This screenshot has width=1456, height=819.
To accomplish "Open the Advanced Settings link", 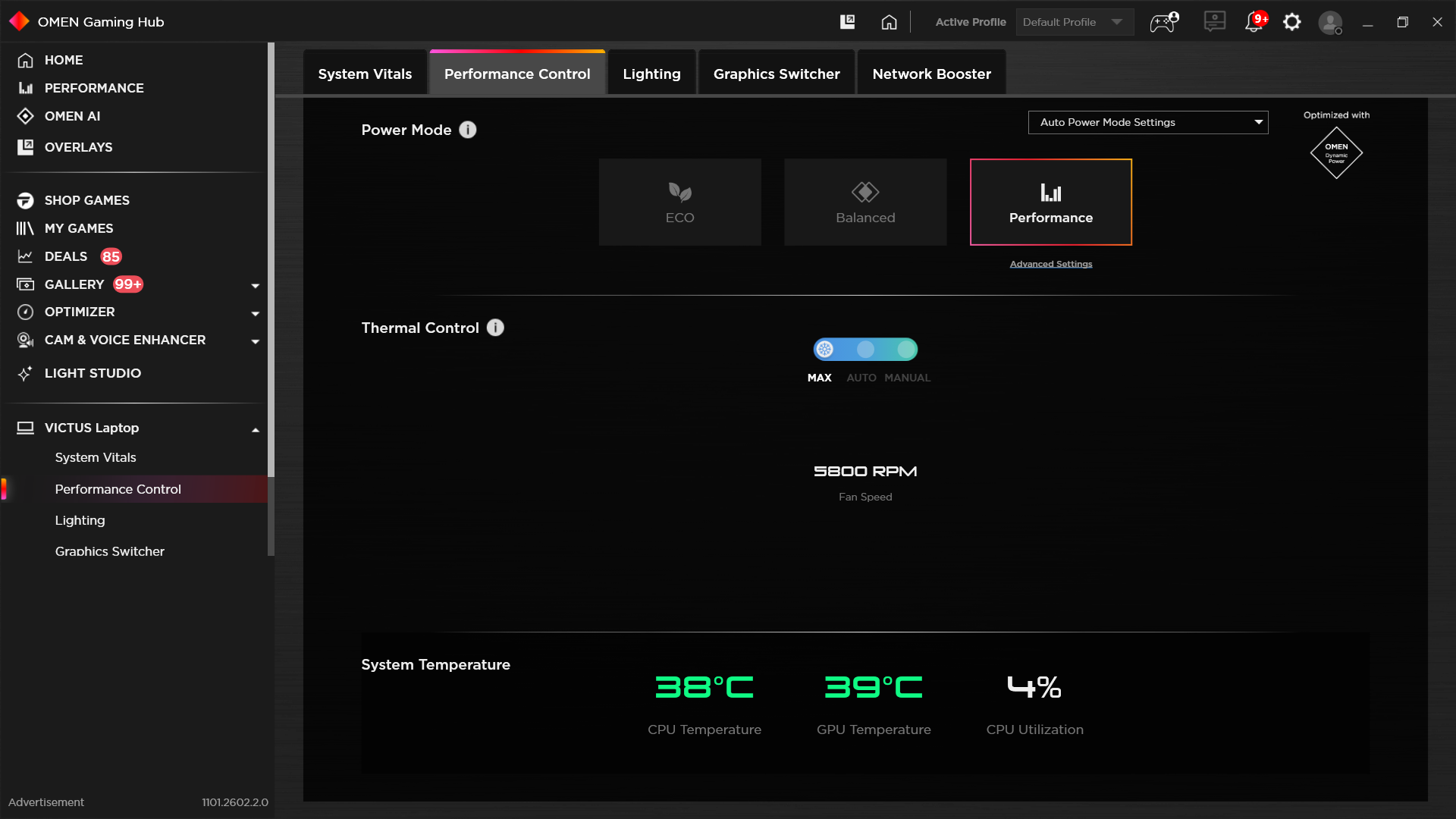I will (1050, 264).
